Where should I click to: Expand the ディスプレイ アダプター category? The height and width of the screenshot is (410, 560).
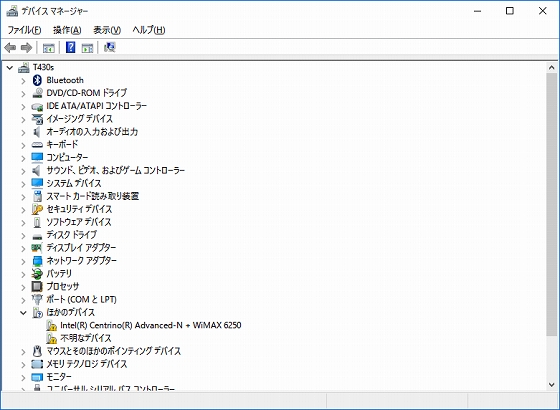[24, 249]
